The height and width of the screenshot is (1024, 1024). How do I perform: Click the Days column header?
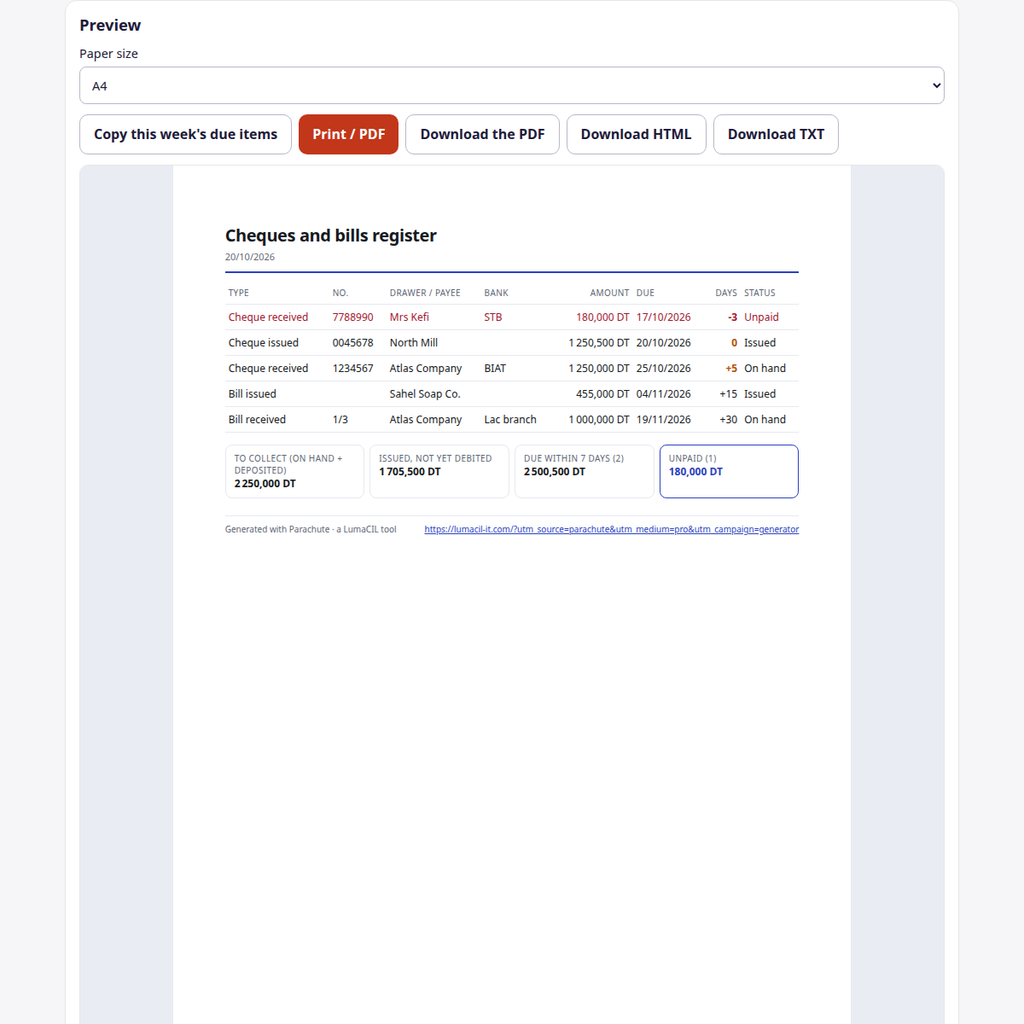pyautogui.click(x=726, y=293)
